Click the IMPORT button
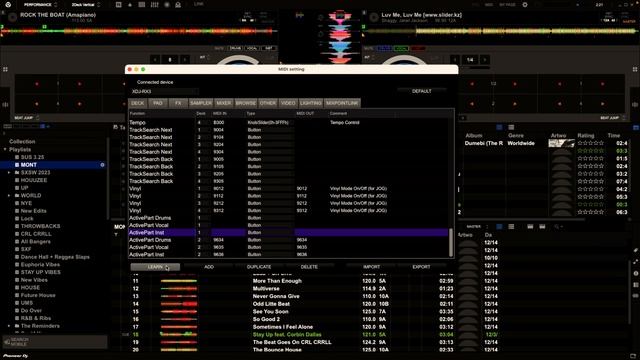 pos(371,267)
